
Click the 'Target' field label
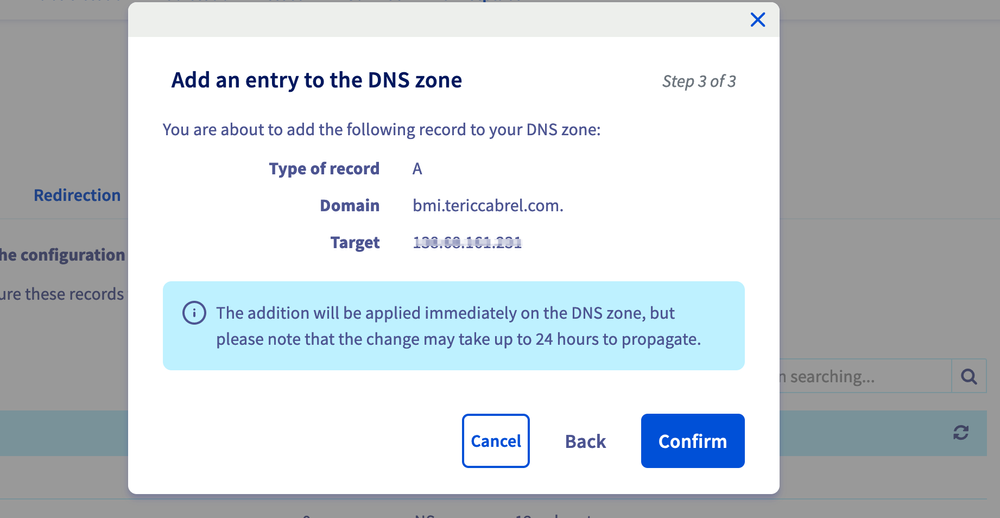(355, 242)
